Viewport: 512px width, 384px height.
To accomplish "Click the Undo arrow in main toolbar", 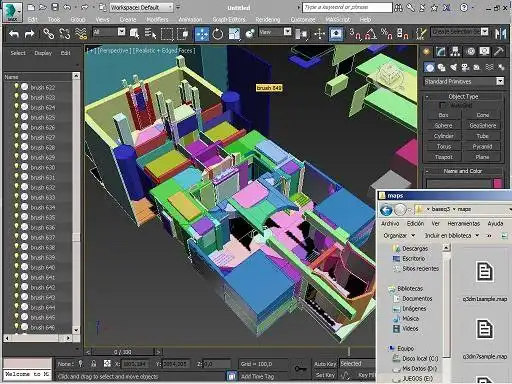I will point(14,34).
